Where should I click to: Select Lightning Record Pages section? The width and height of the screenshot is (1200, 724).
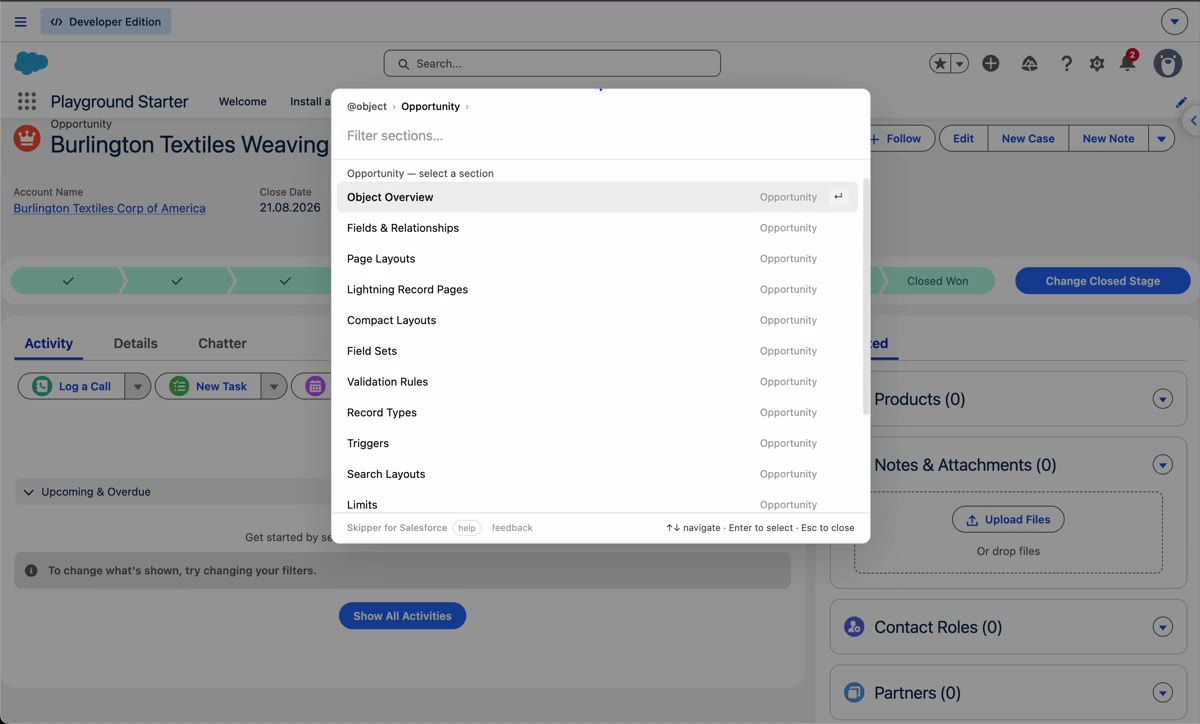tap(597, 290)
